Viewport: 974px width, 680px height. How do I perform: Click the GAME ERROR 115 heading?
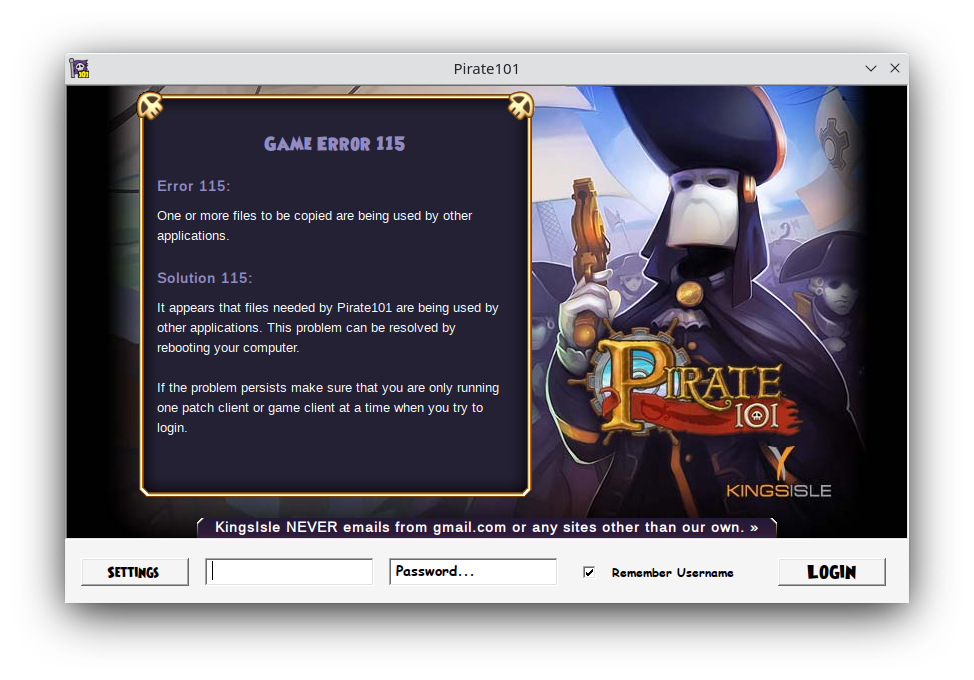tap(334, 144)
